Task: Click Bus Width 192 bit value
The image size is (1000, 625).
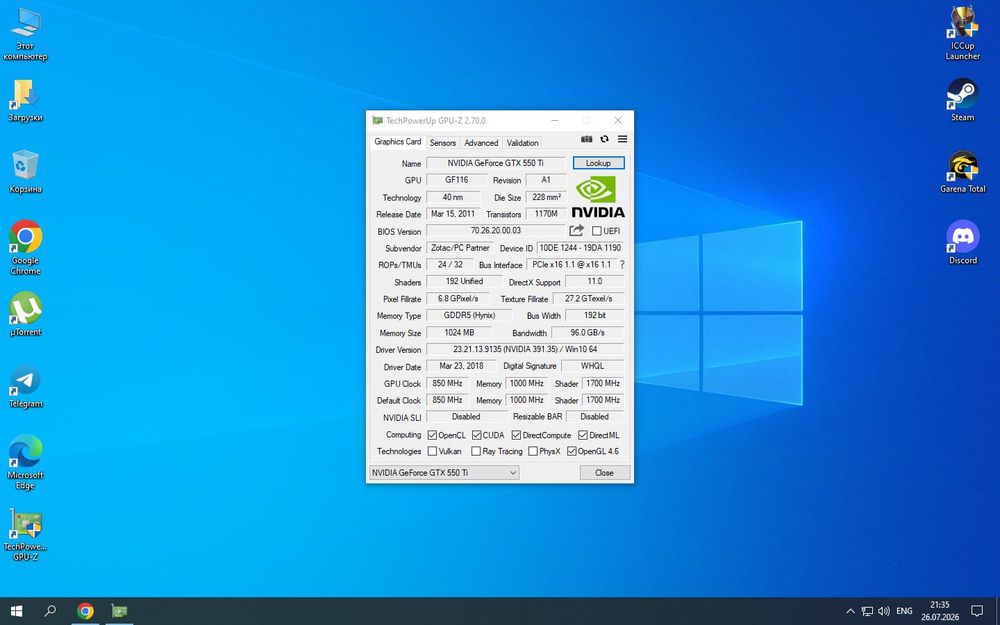Action: click(x=594, y=315)
